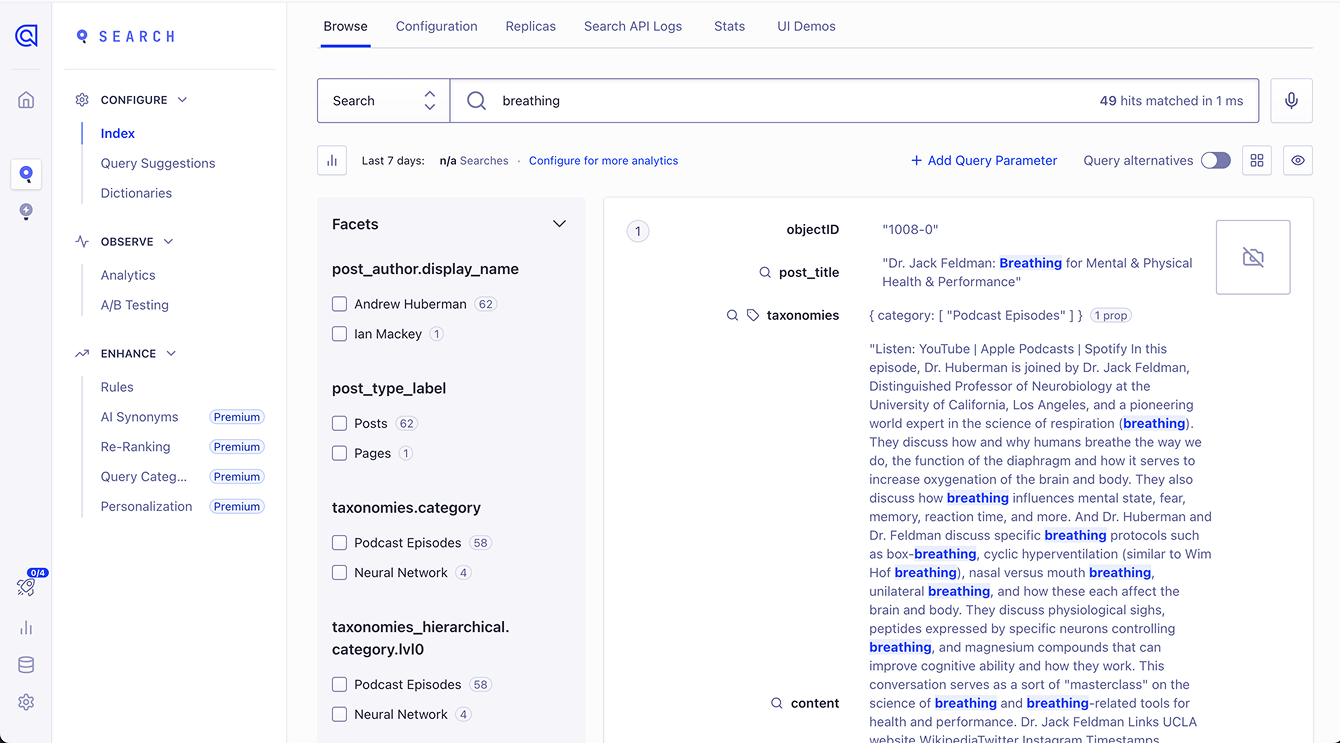1340x743 pixels.
Task: Open AI Synonyms premium feature
Action: point(139,417)
